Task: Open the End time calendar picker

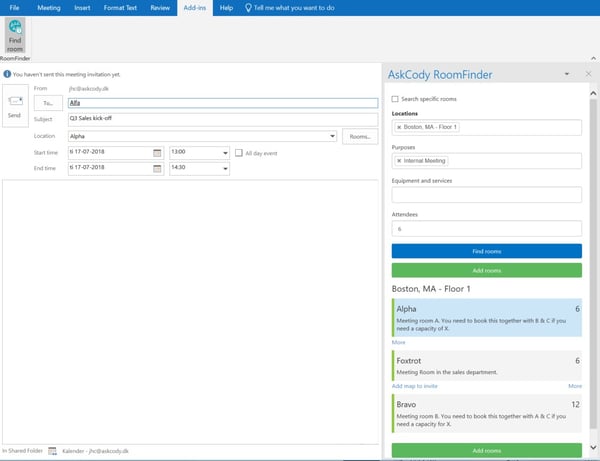Action: pos(157,168)
